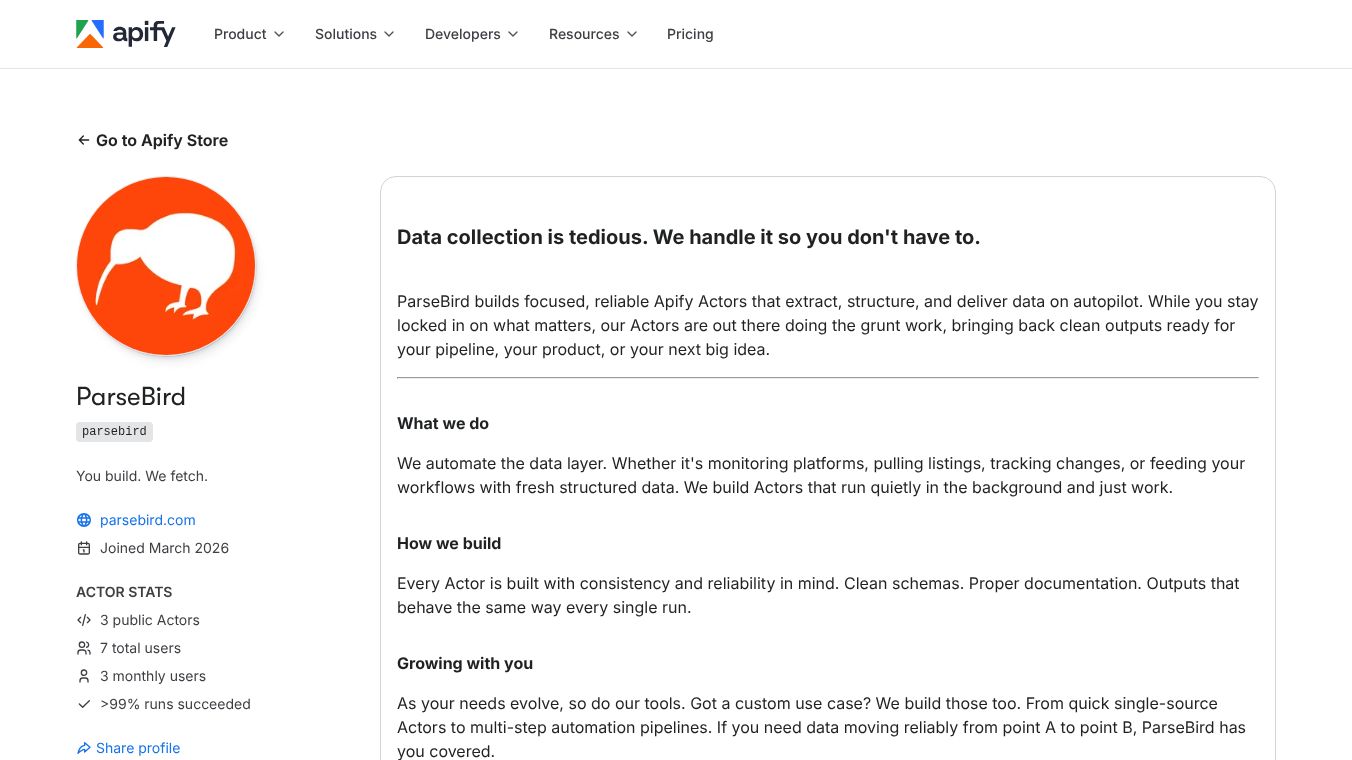Click the back arrow icon before Go to Apify Store

83,140
